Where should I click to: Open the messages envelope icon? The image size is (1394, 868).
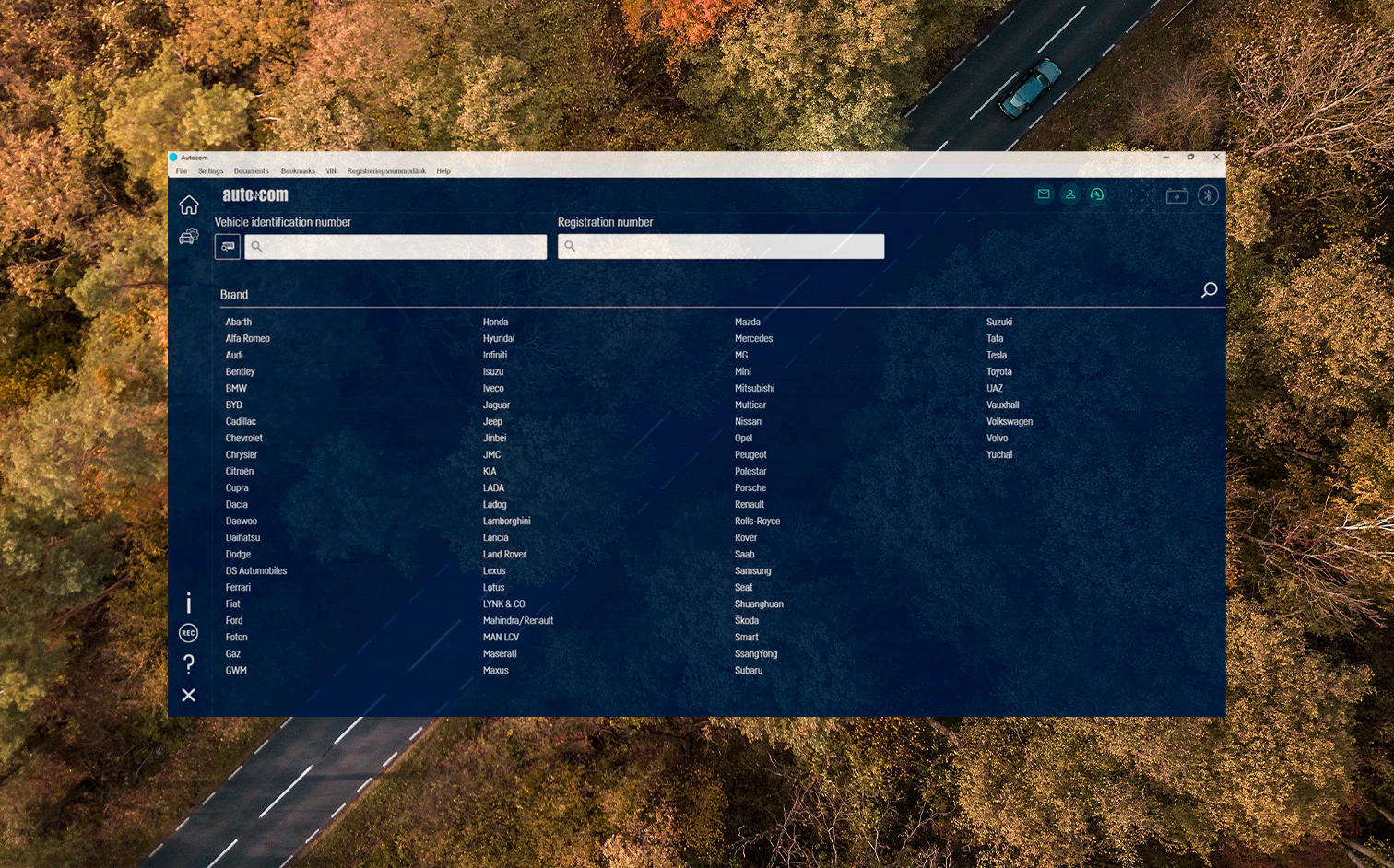point(1044,194)
